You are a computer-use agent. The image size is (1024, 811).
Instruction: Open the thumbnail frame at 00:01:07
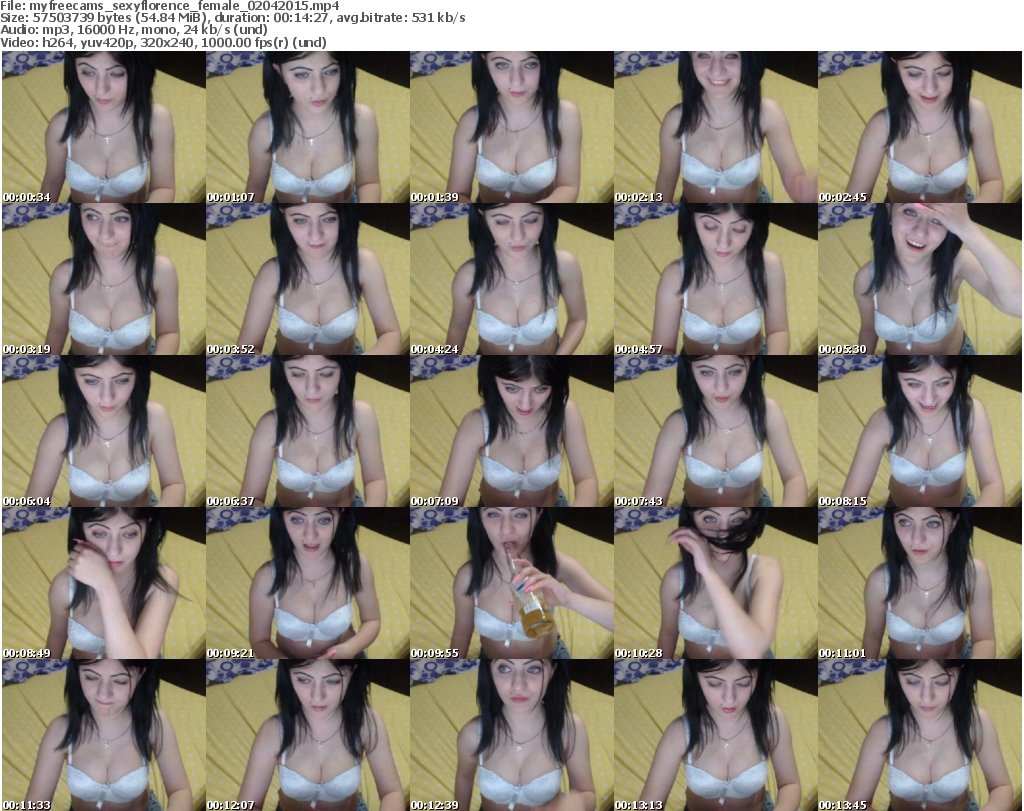(308, 127)
